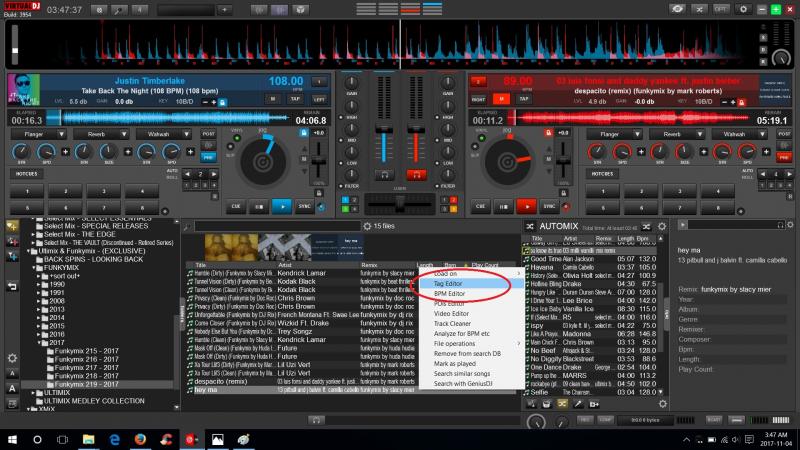Screen dimensions: 800x450
Task: Open Automix options gear
Action: click(662, 227)
